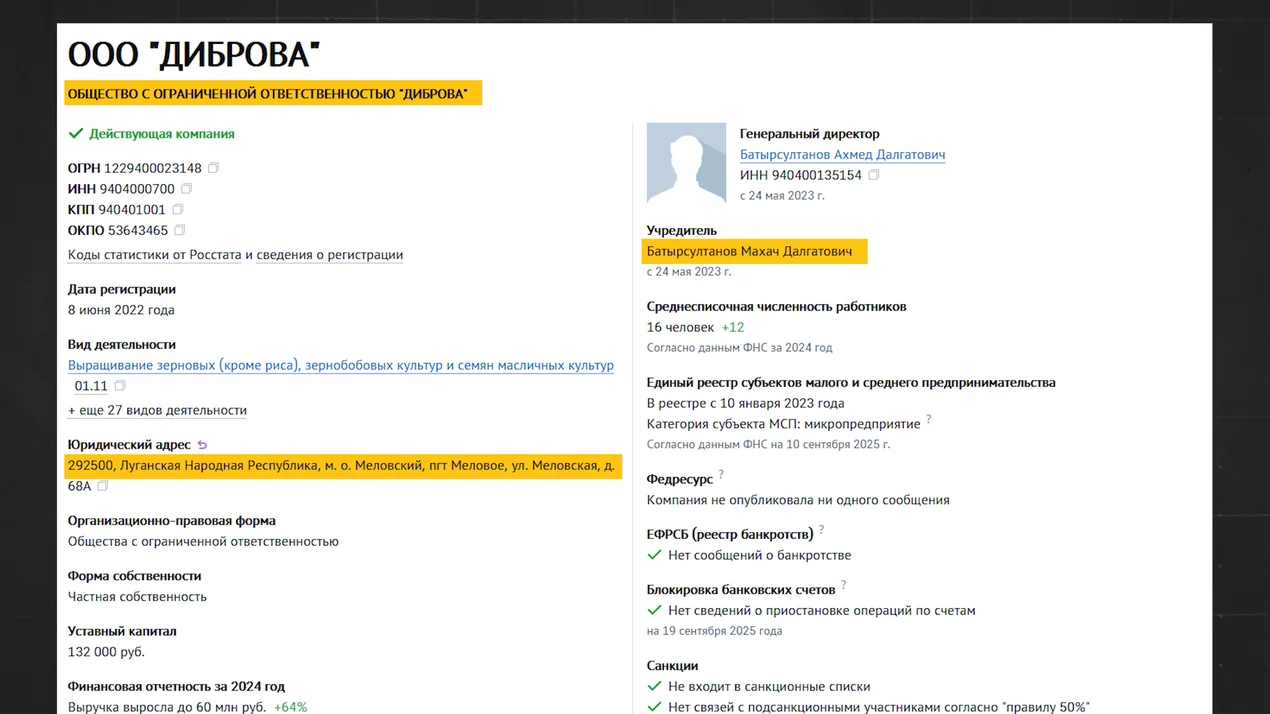Select the highlighted Луганская Народная Республика address

point(341,466)
